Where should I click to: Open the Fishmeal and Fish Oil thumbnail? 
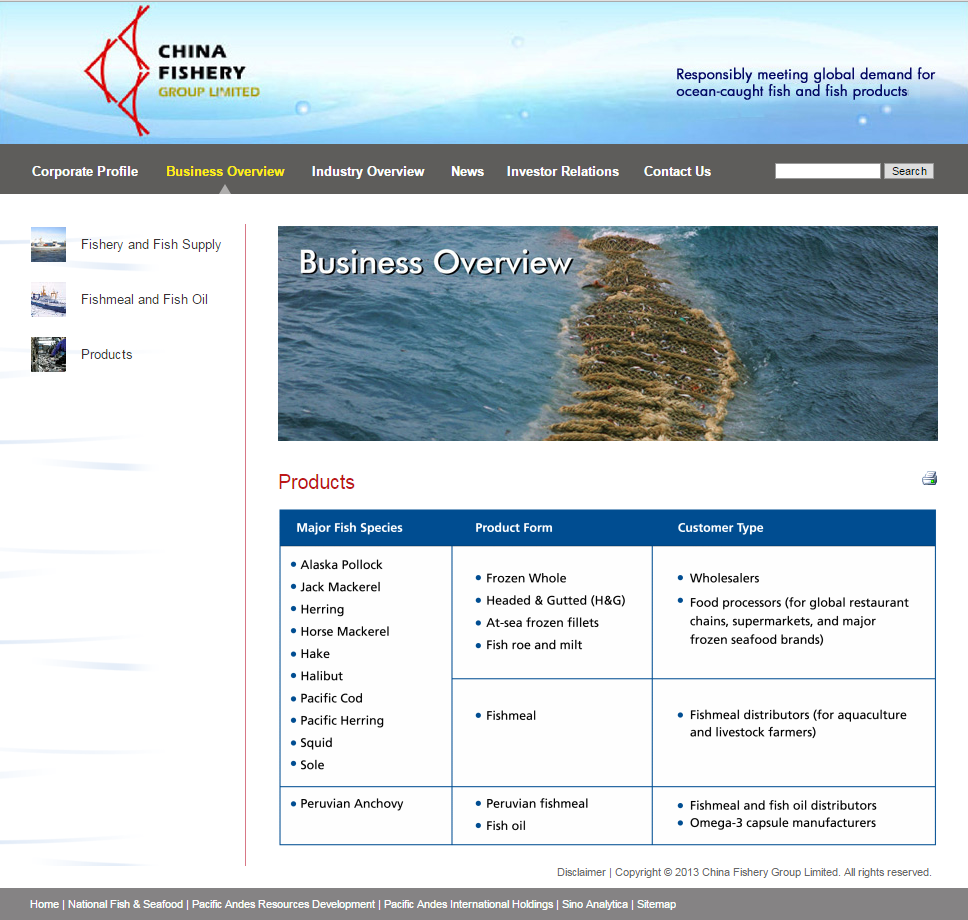coord(48,299)
